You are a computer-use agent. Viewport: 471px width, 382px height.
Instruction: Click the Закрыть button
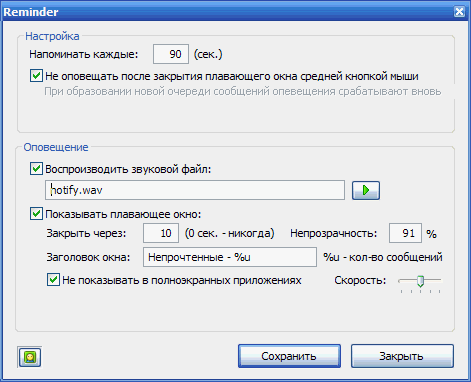tap(402, 356)
